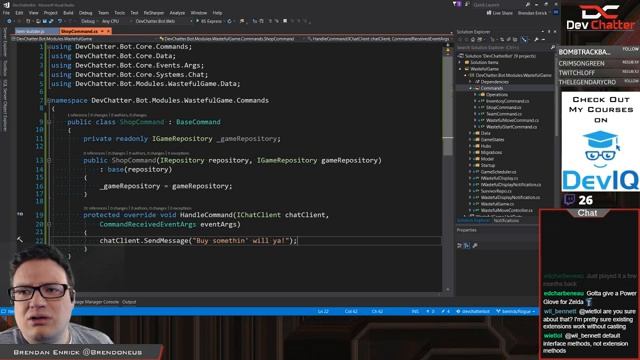Open the Debug menu
Screen dimensions: 640x360
(x=85, y=13)
